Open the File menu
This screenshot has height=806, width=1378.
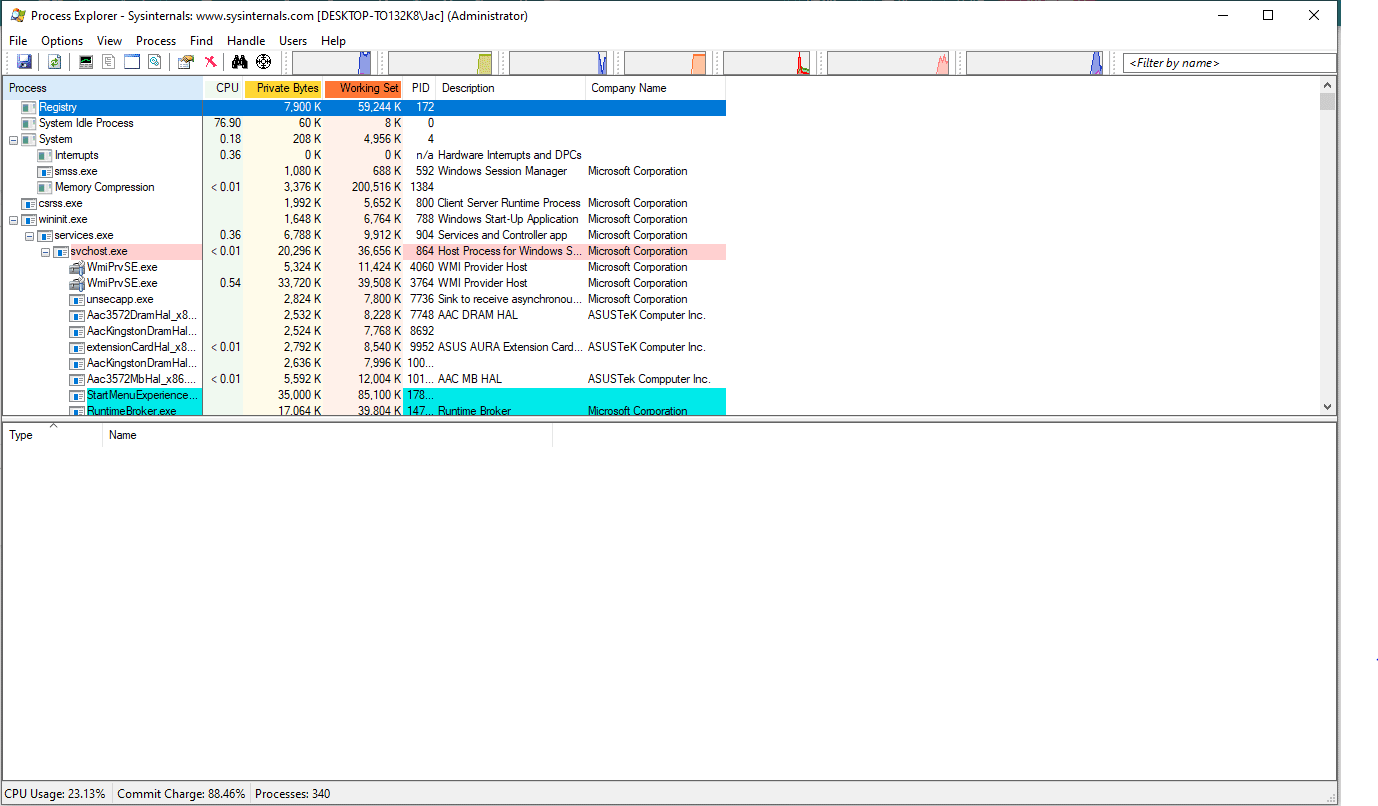click(18, 41)
